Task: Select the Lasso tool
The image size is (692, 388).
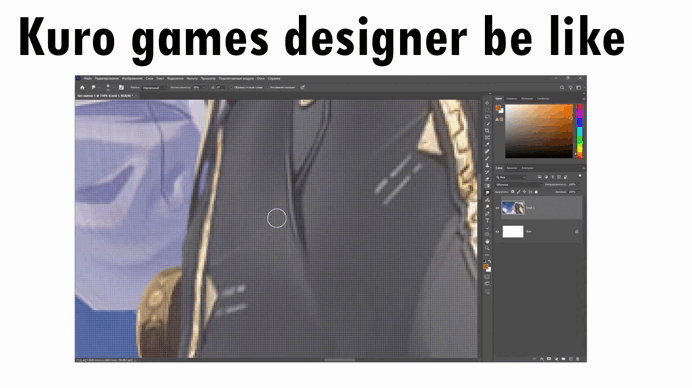Action: pyautogui.click(x=487, y=117)
